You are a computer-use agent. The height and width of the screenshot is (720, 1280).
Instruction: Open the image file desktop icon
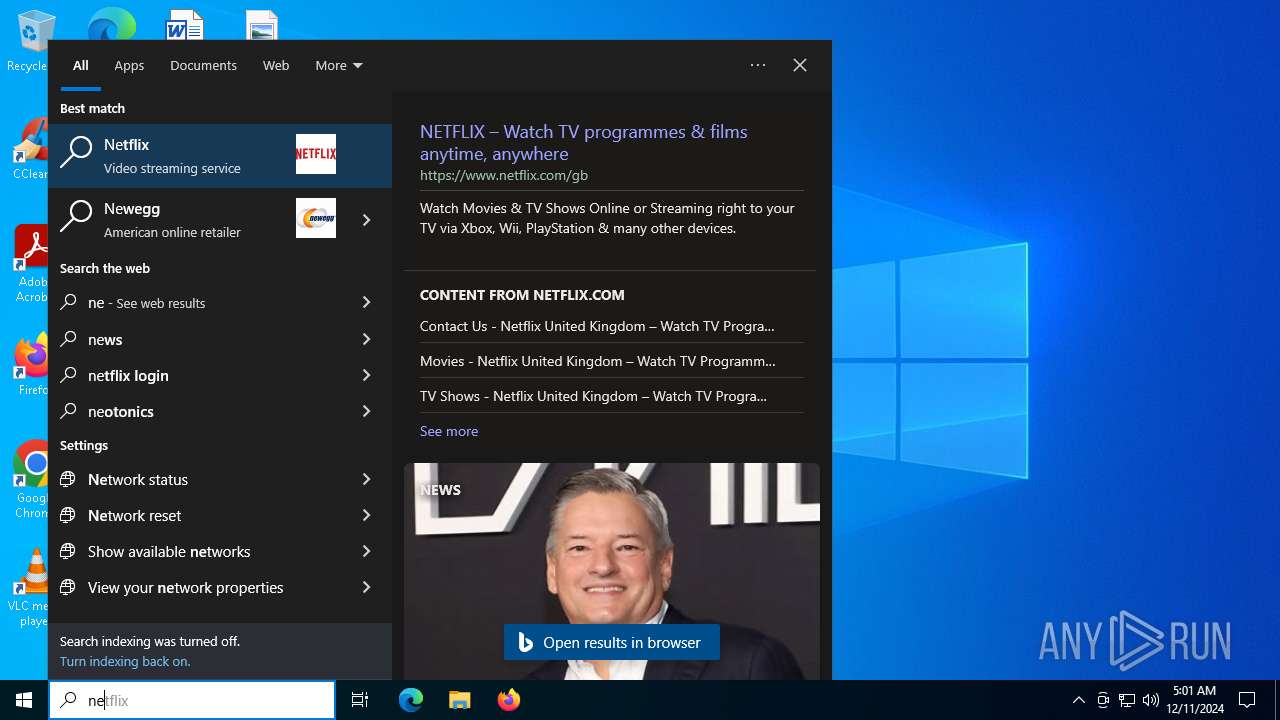coord(262,24)
